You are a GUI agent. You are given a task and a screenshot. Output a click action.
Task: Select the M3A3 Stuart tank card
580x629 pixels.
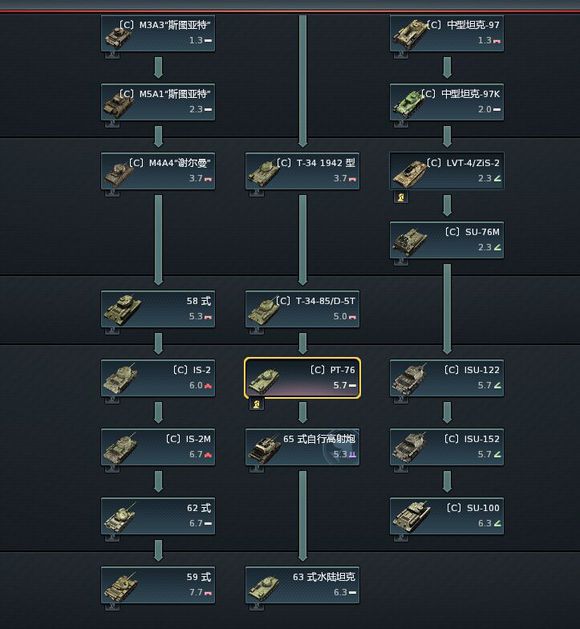point(158,33)
